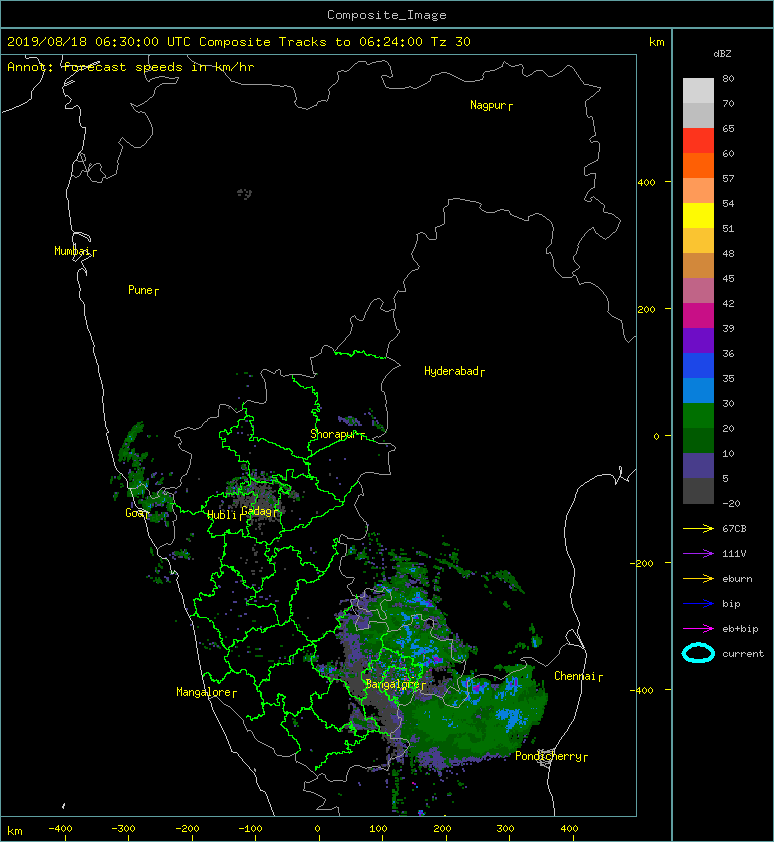Screen dimensions: 774x842
Task: Click the '111V' legend label
Action: tap(734, 554)
